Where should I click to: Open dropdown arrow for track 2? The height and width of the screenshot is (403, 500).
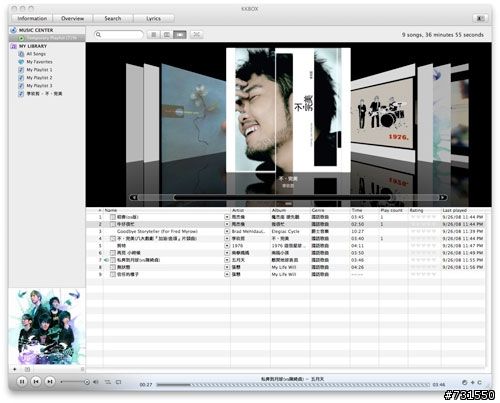(x=227, y=224)
